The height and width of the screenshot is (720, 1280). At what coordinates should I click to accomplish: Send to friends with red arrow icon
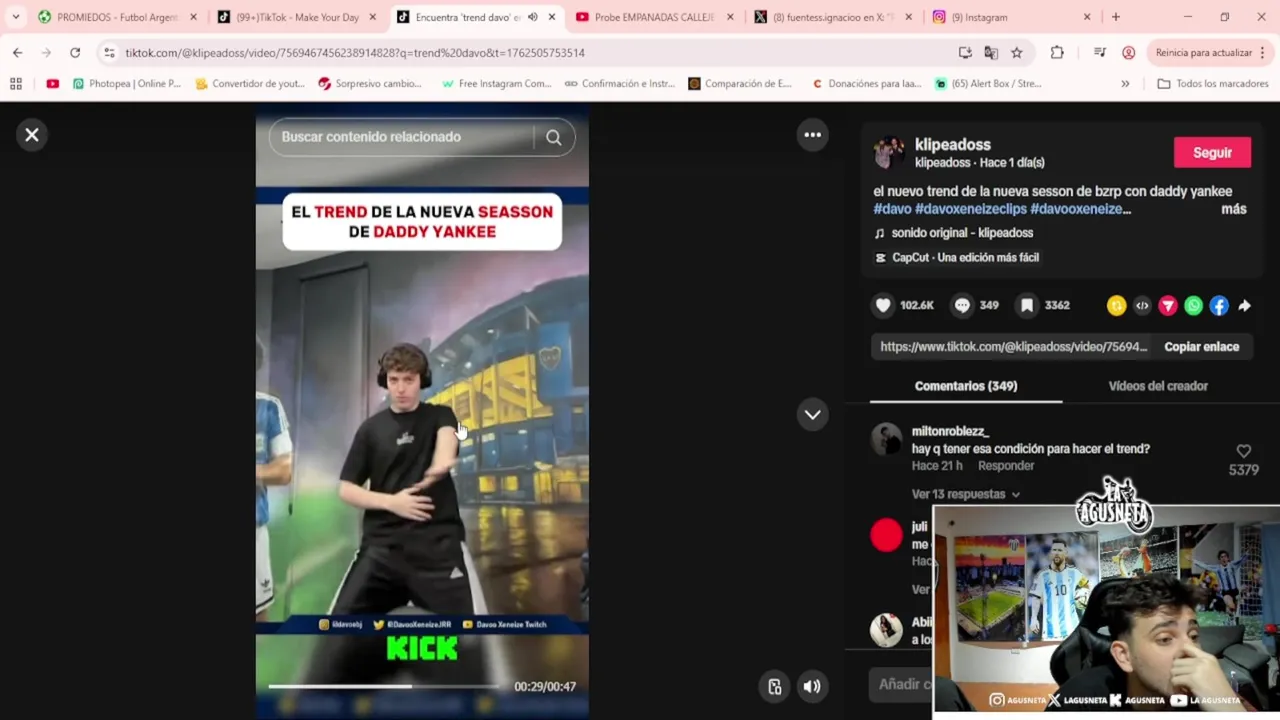click(1168, 306)
